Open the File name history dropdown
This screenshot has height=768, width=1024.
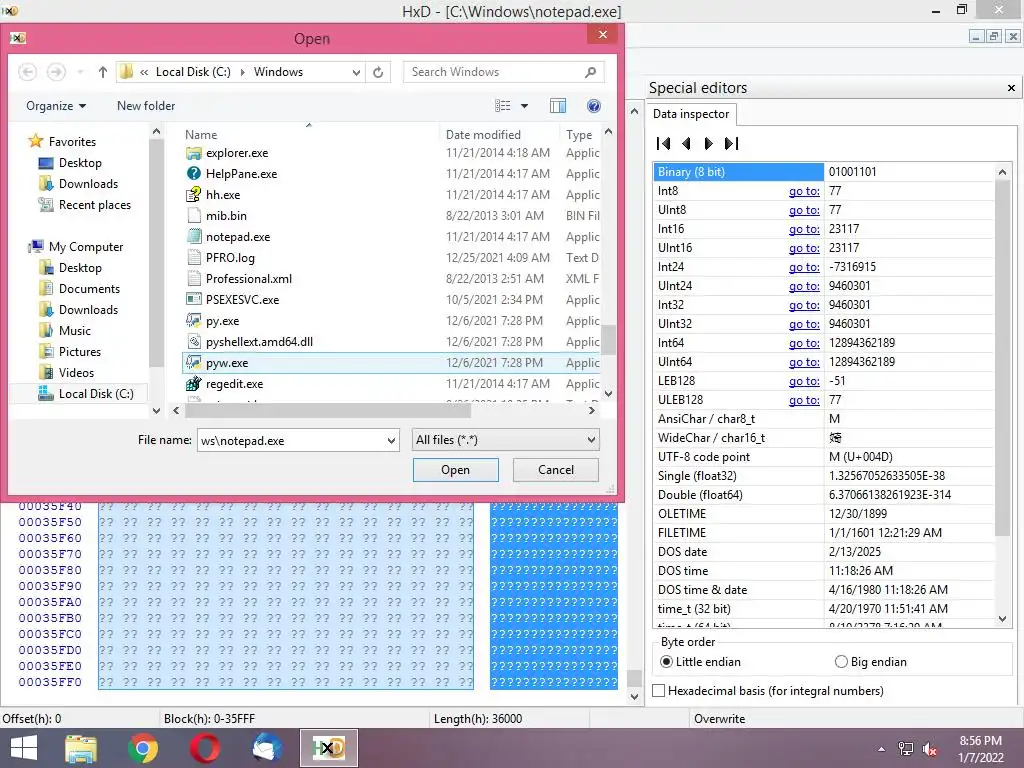pos(391,440)
